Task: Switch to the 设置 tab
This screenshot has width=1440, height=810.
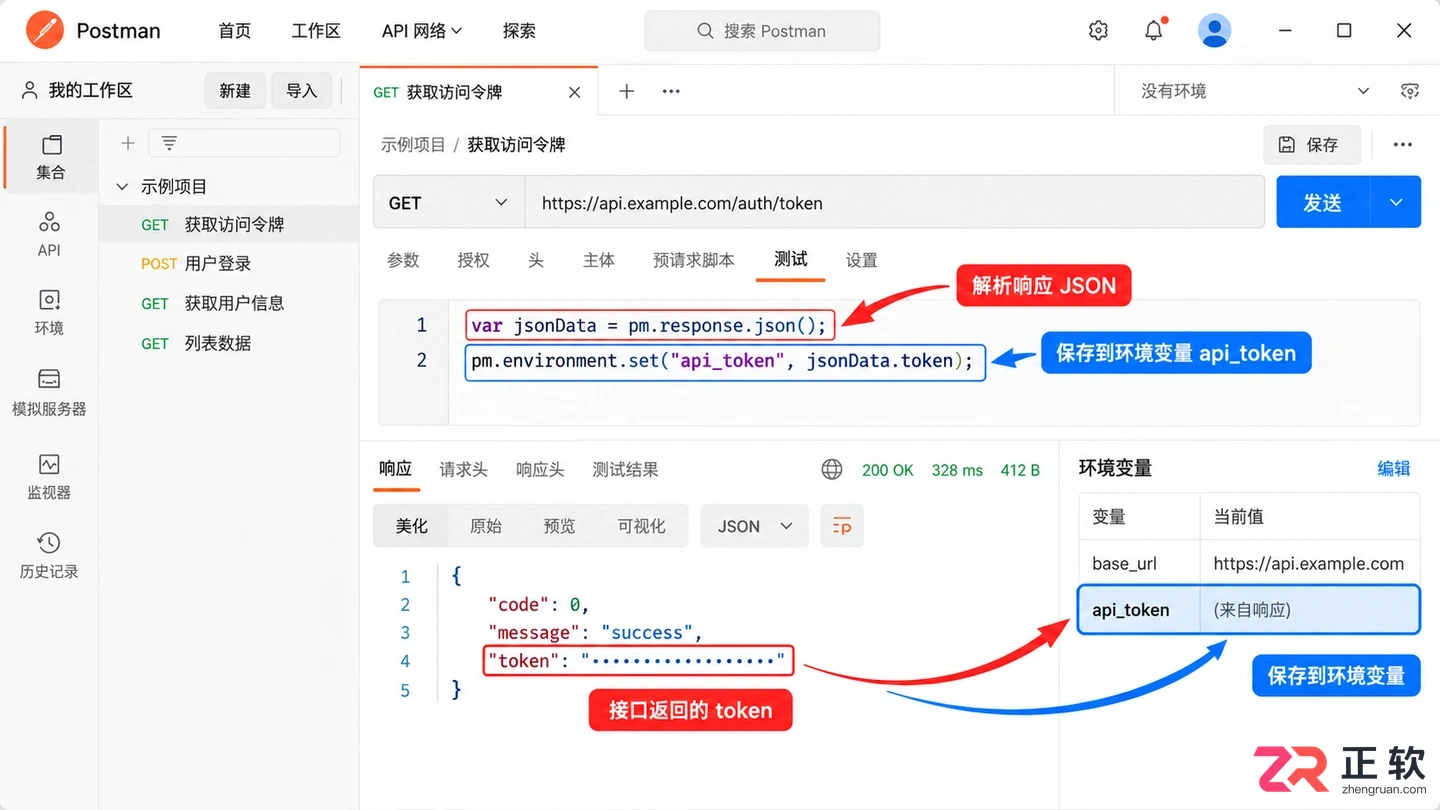Action: [861, 260]
